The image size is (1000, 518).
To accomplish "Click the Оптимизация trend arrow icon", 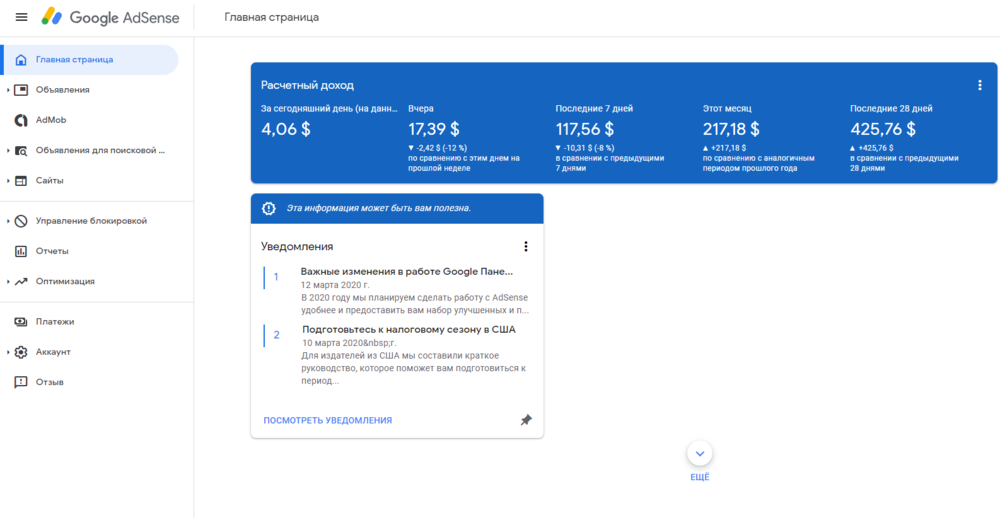I will pos(21,281).
